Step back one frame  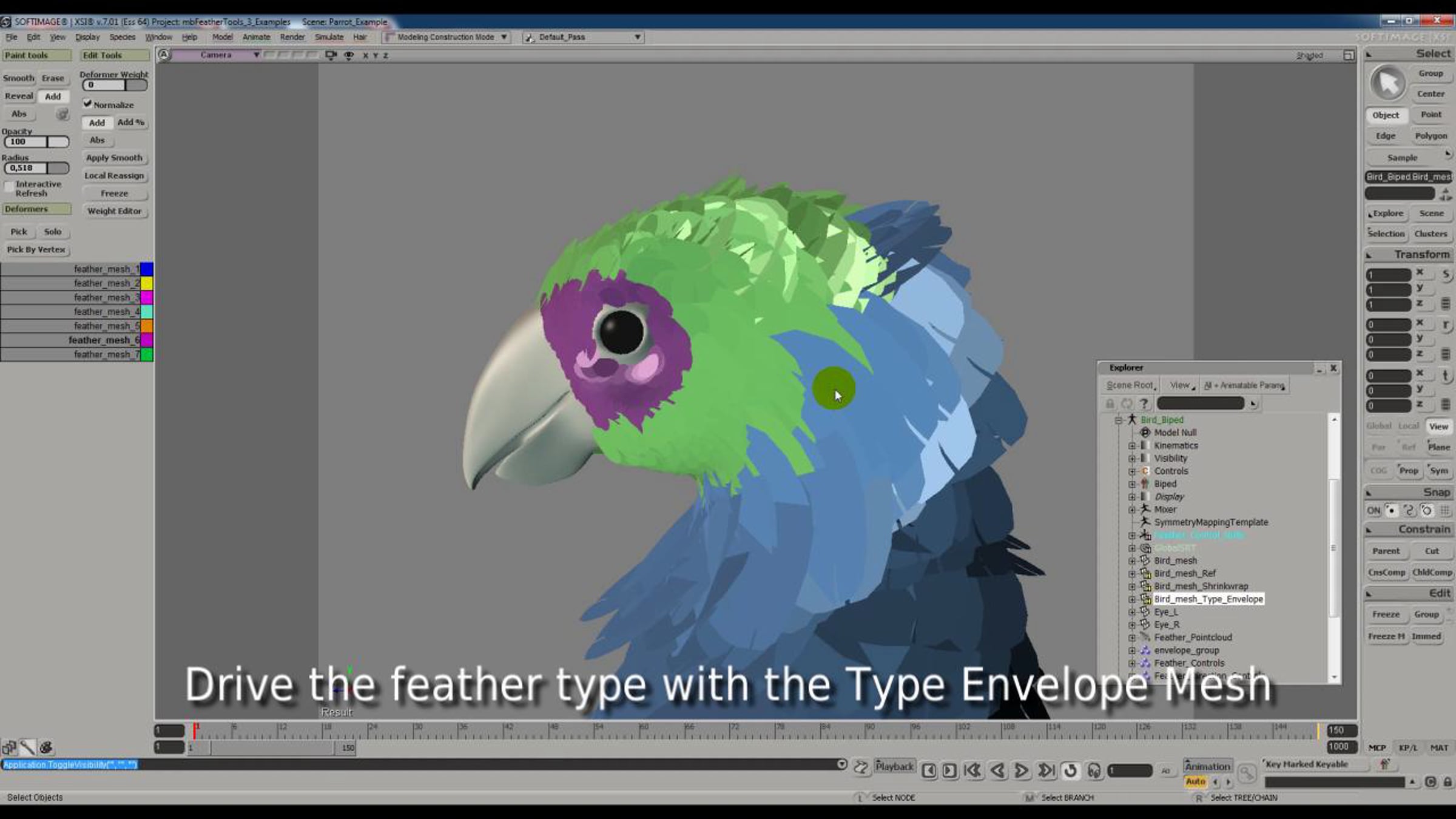coord(929,770)
